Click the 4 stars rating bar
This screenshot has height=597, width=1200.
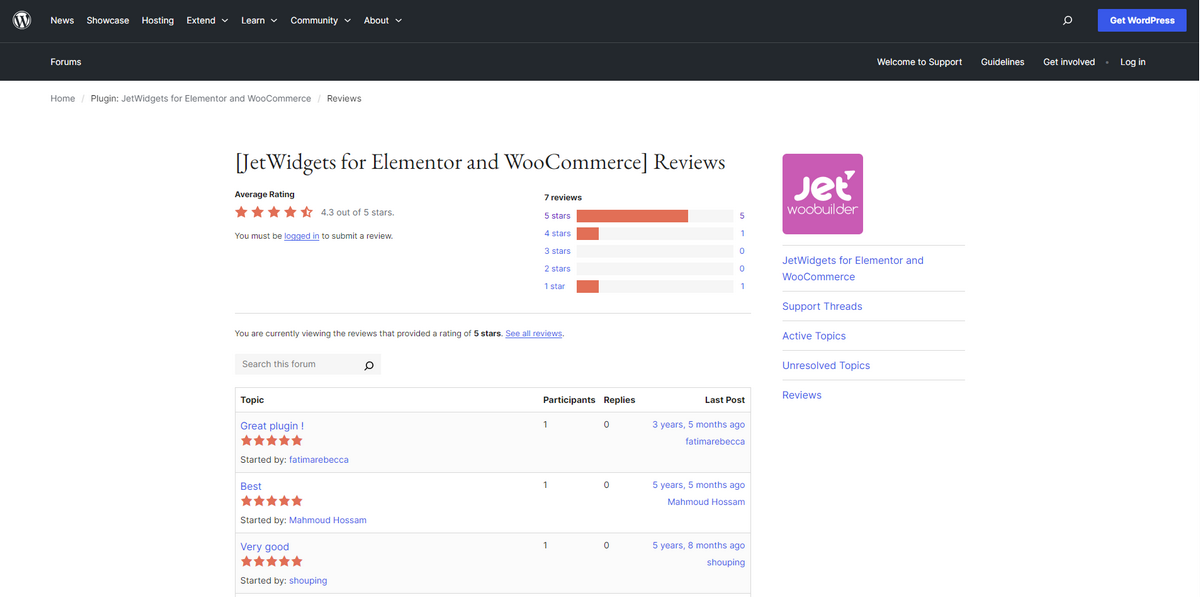click(x=655, y=234)
